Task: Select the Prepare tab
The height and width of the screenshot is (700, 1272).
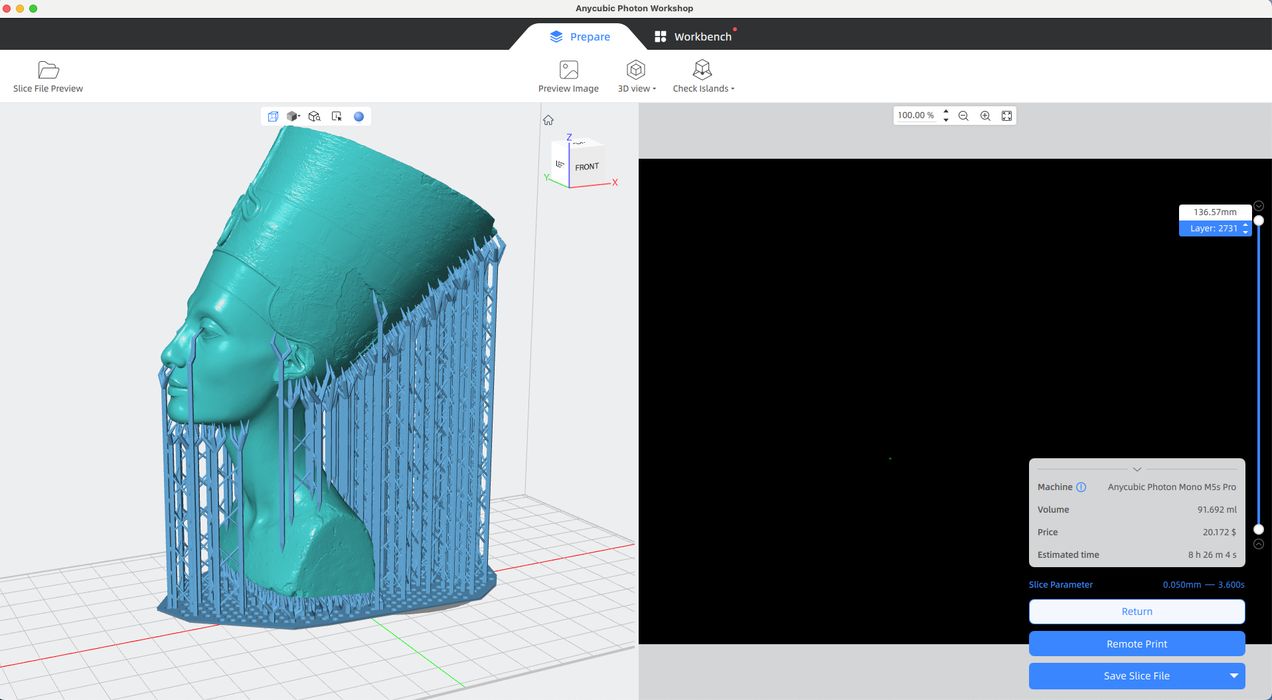Action: (580, 37)
